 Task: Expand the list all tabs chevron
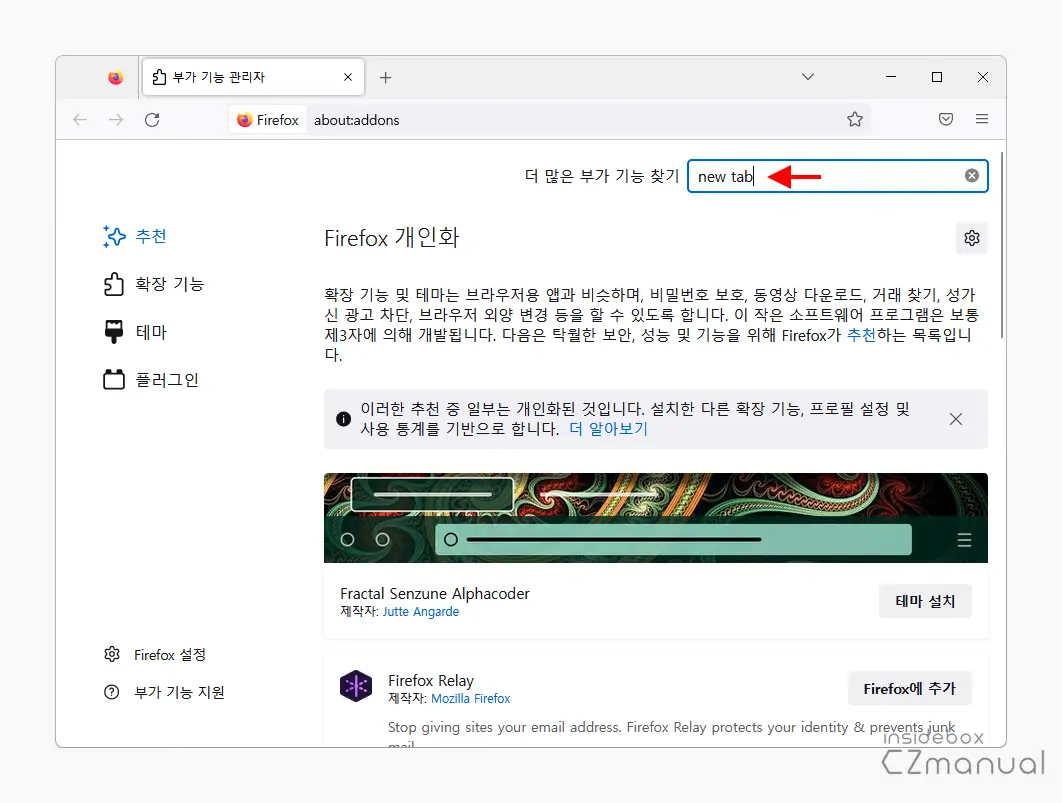[807, 77]
